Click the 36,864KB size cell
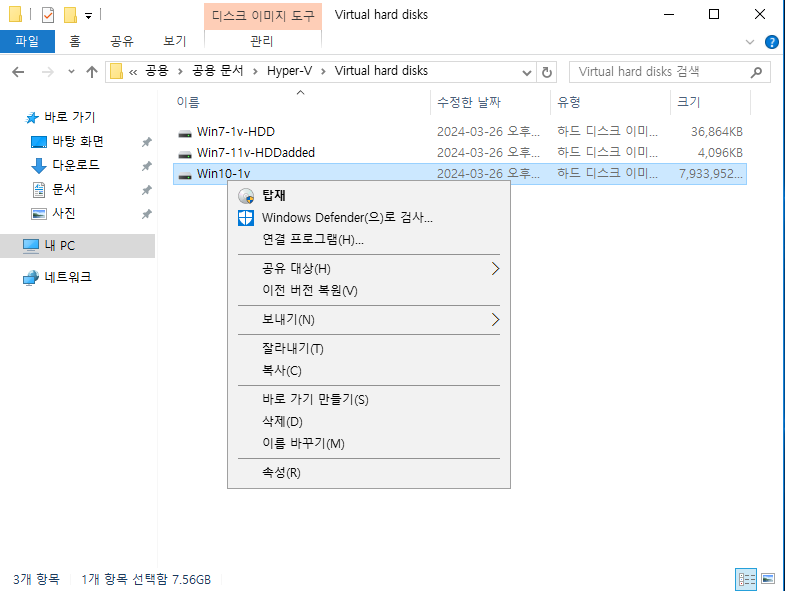Screen dimensions: 785x591 pyautogui.click(x=716, y=132)
